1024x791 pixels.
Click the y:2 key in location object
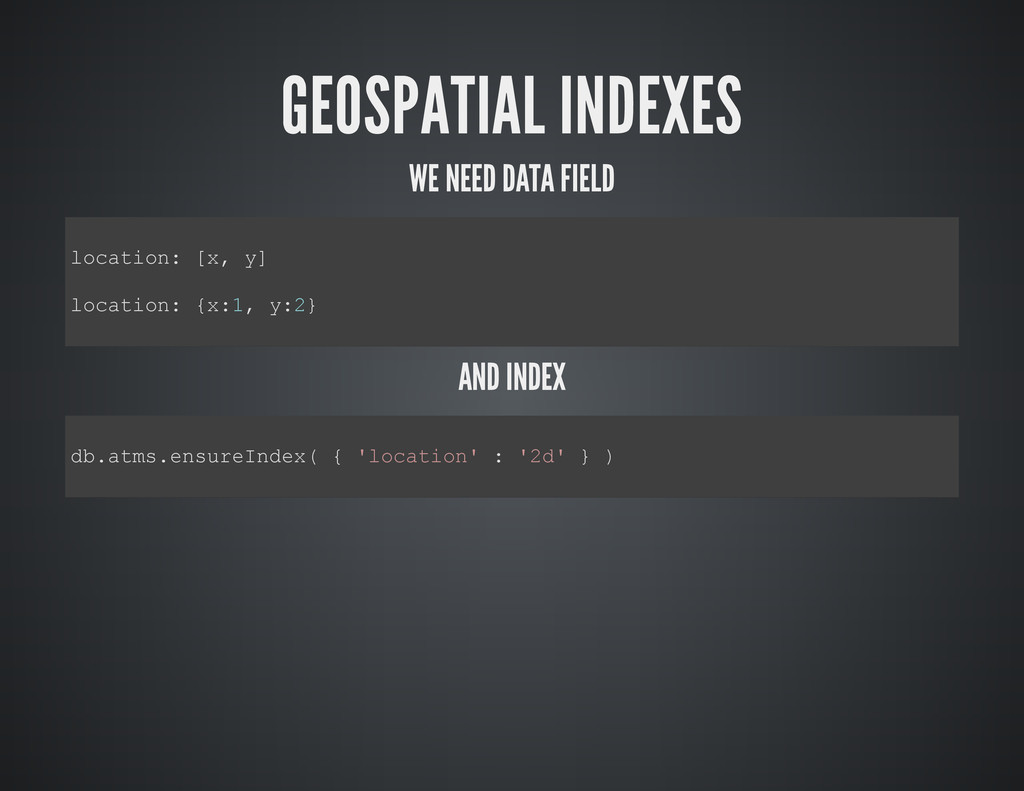pyautogui.click(x=287, y=306)
